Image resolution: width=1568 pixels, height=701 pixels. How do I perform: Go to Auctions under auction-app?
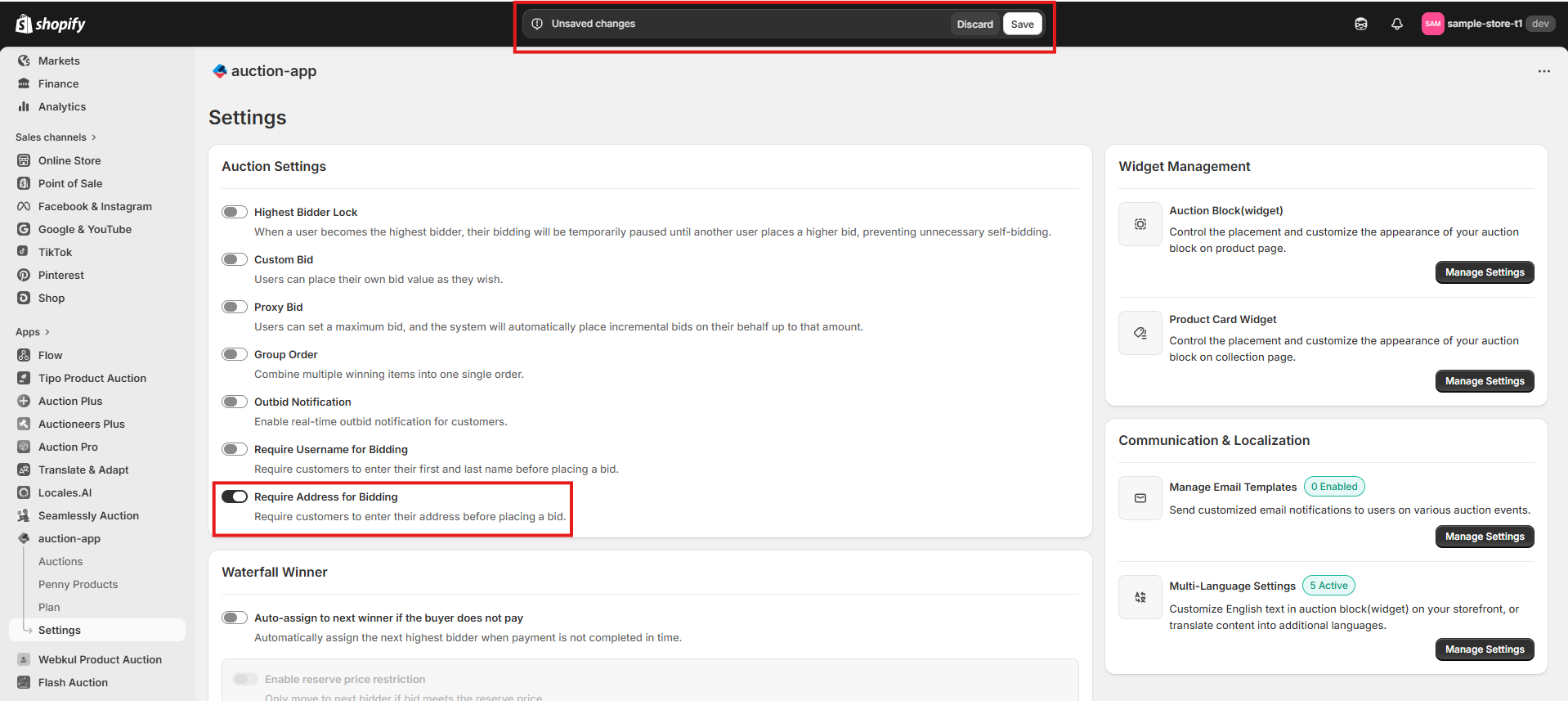pyautogui.click(x=60, y=561)
